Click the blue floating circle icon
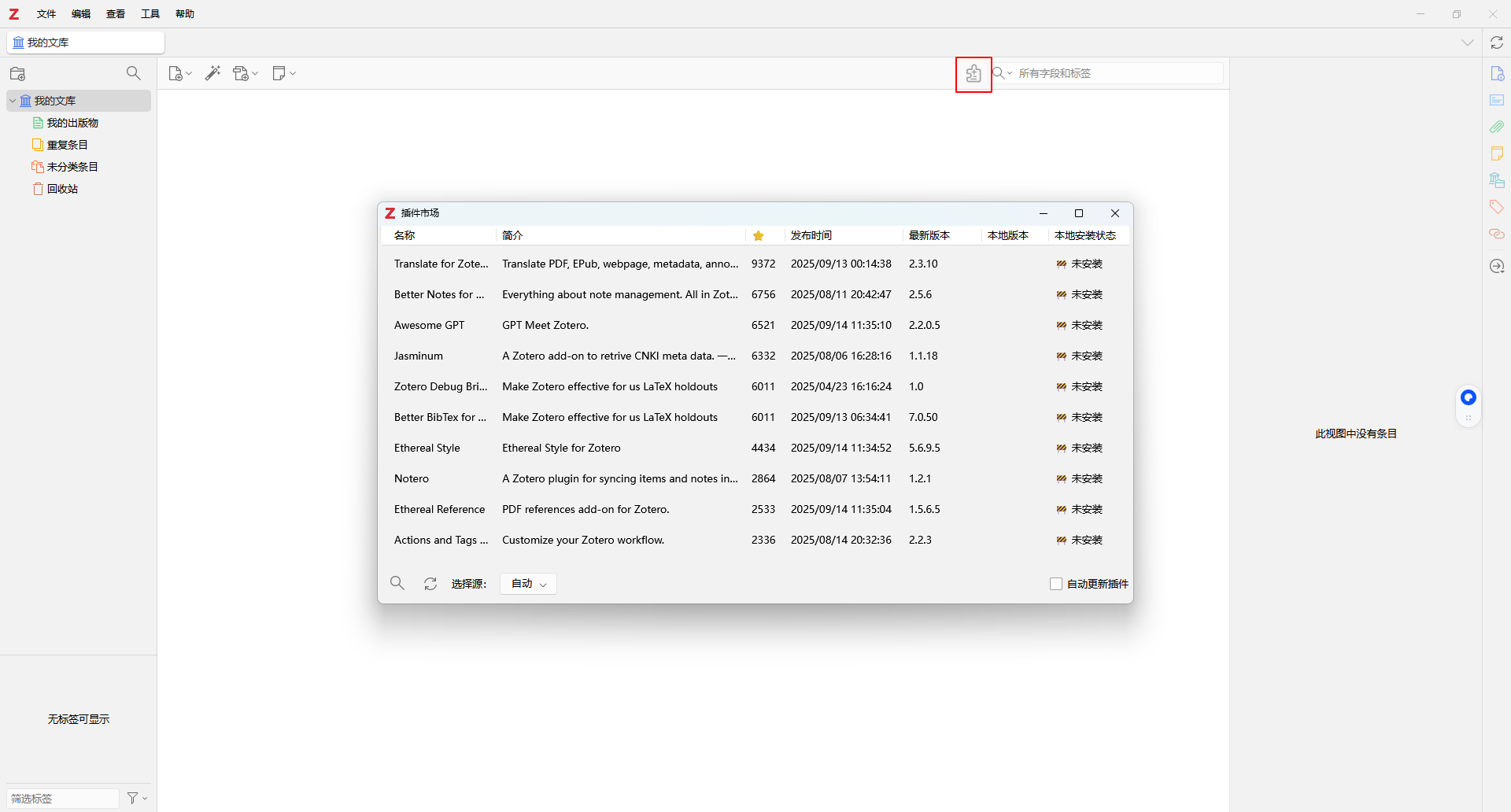 [1469, 397]
